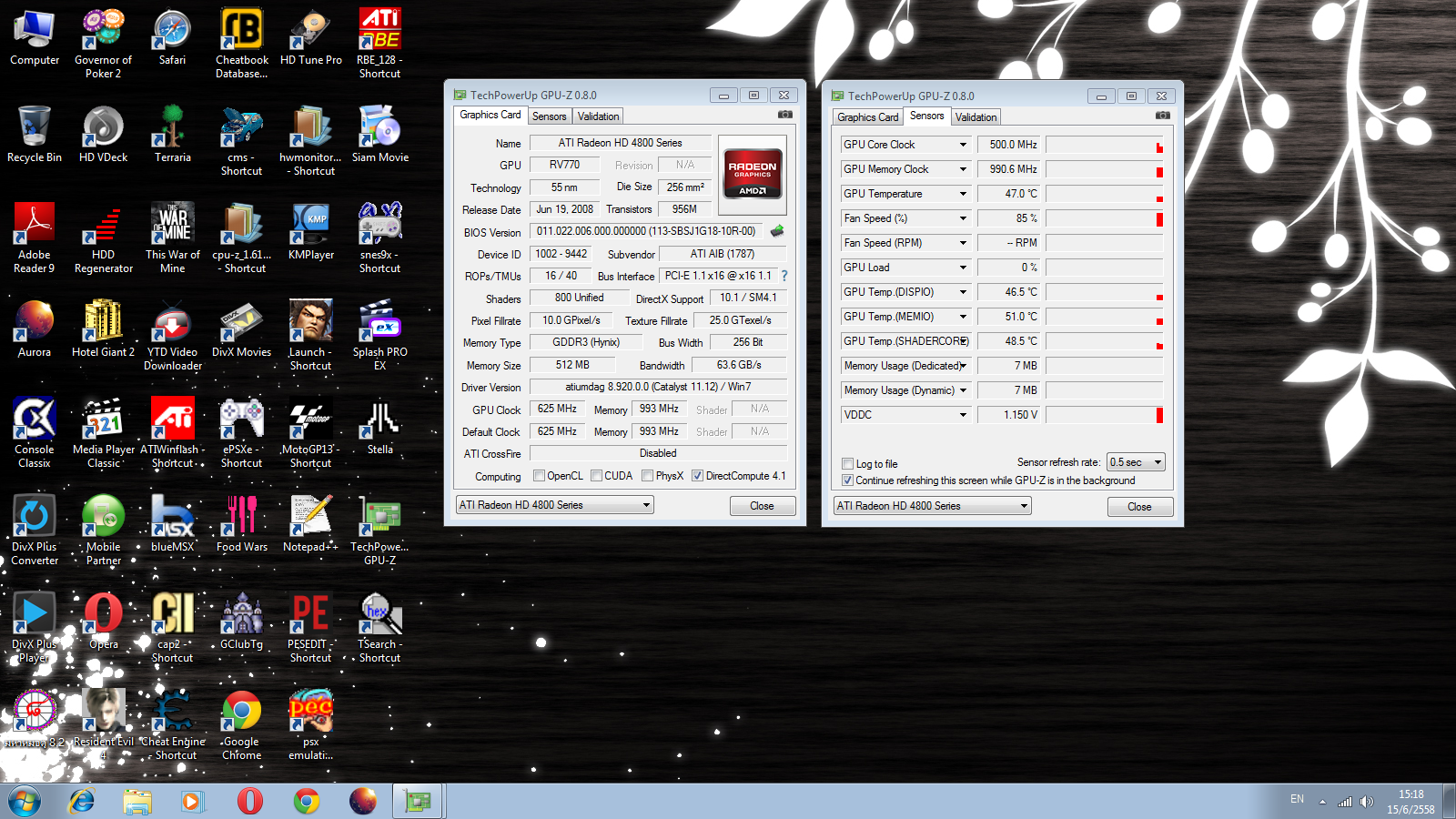Viewport: 1456px width, 819px height.
Task: Click the Radeon Graphics AMD logo button
Action: click(x=753, y=175)
